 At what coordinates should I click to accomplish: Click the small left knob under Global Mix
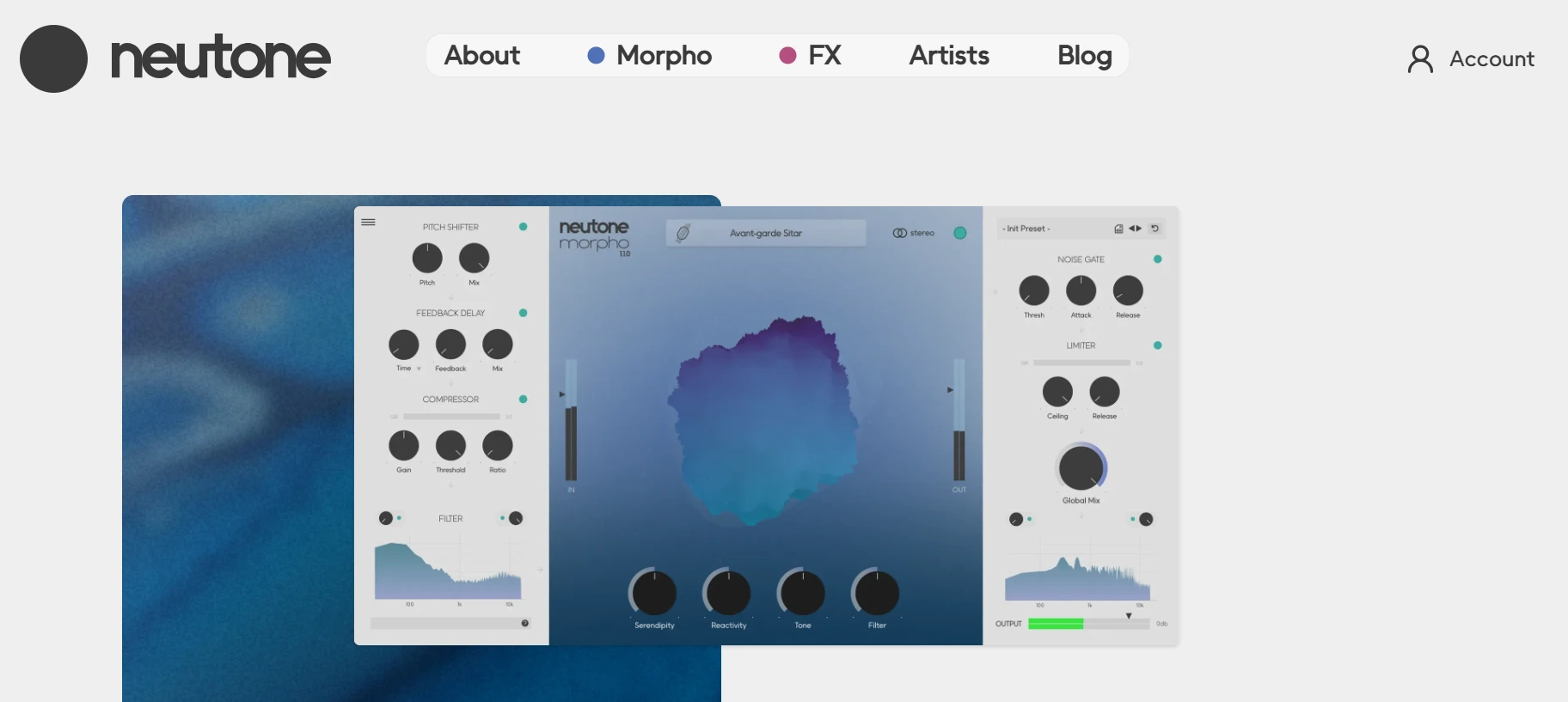[1016, 519]
